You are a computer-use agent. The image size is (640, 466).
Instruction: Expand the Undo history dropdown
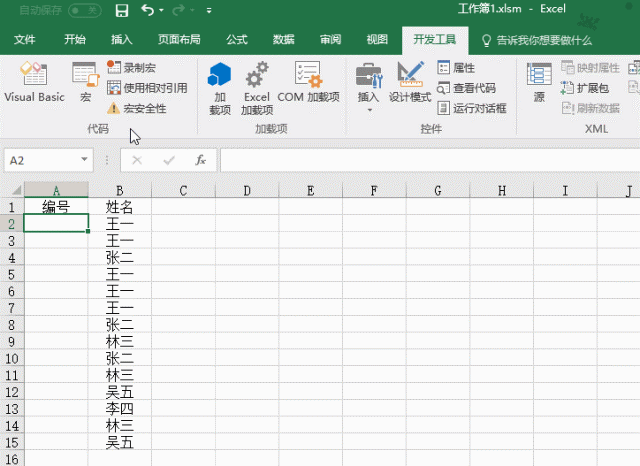pyautogui.click(x=162, y=10)
